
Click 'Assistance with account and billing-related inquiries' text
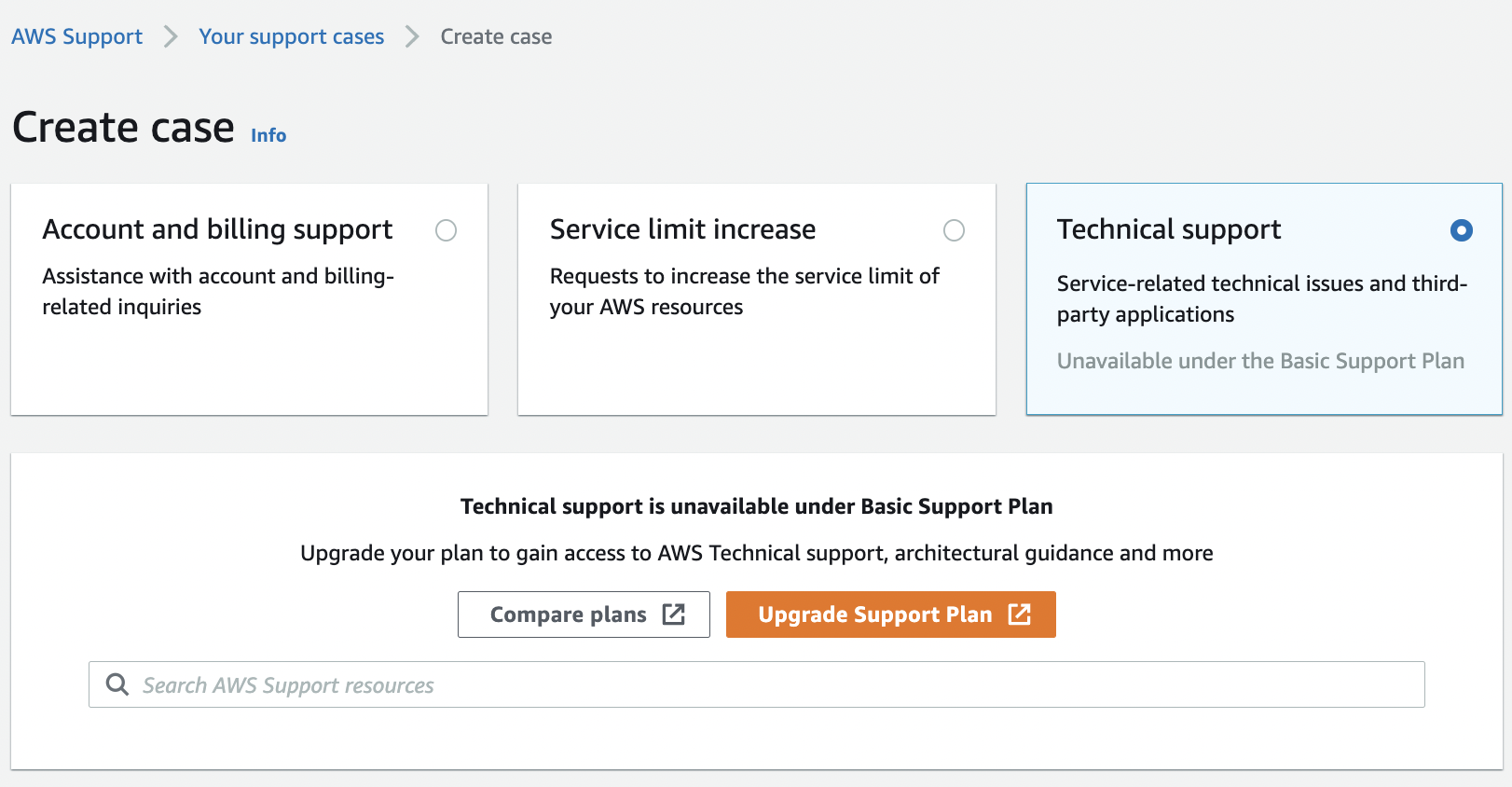(x=218, y=291)
